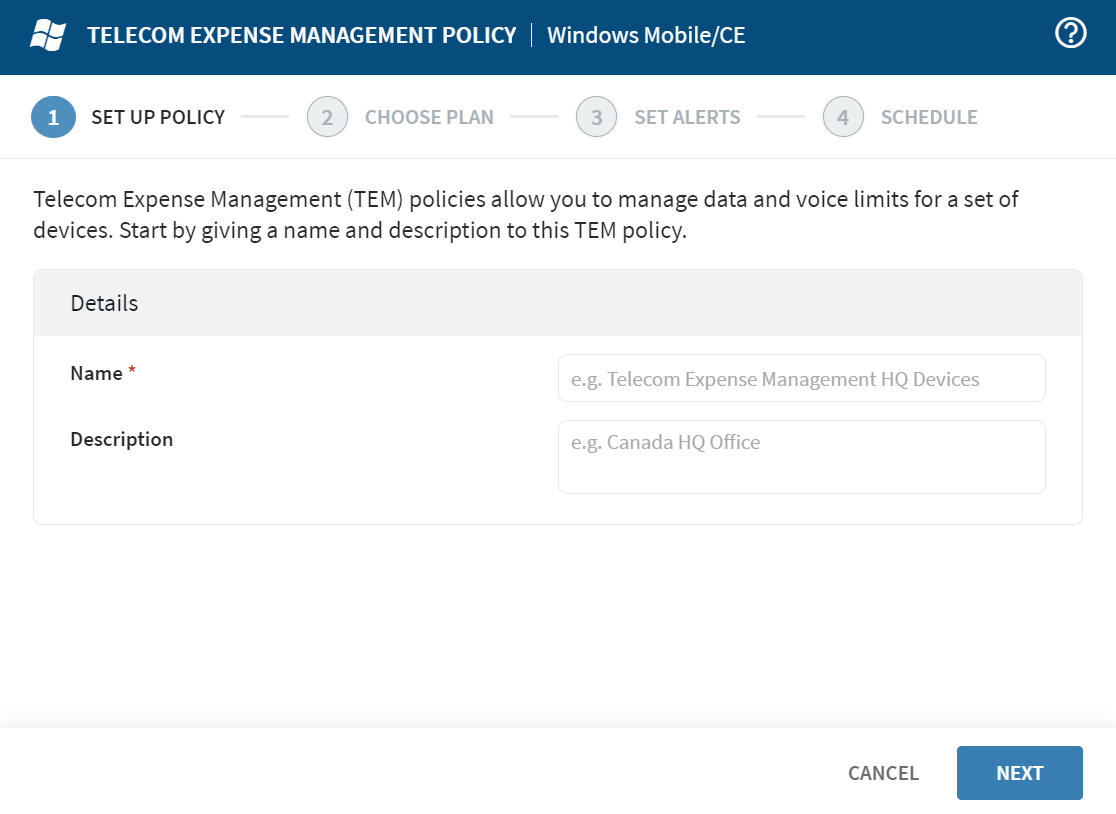Viewport: 1116px width, 814px height.
Task: Jump to the Set Alerts step label
Action: (x=687, y=117)
